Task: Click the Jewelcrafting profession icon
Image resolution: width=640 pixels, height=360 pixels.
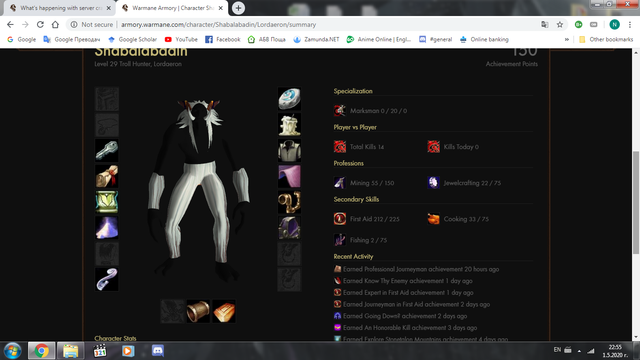Action: 433,183
